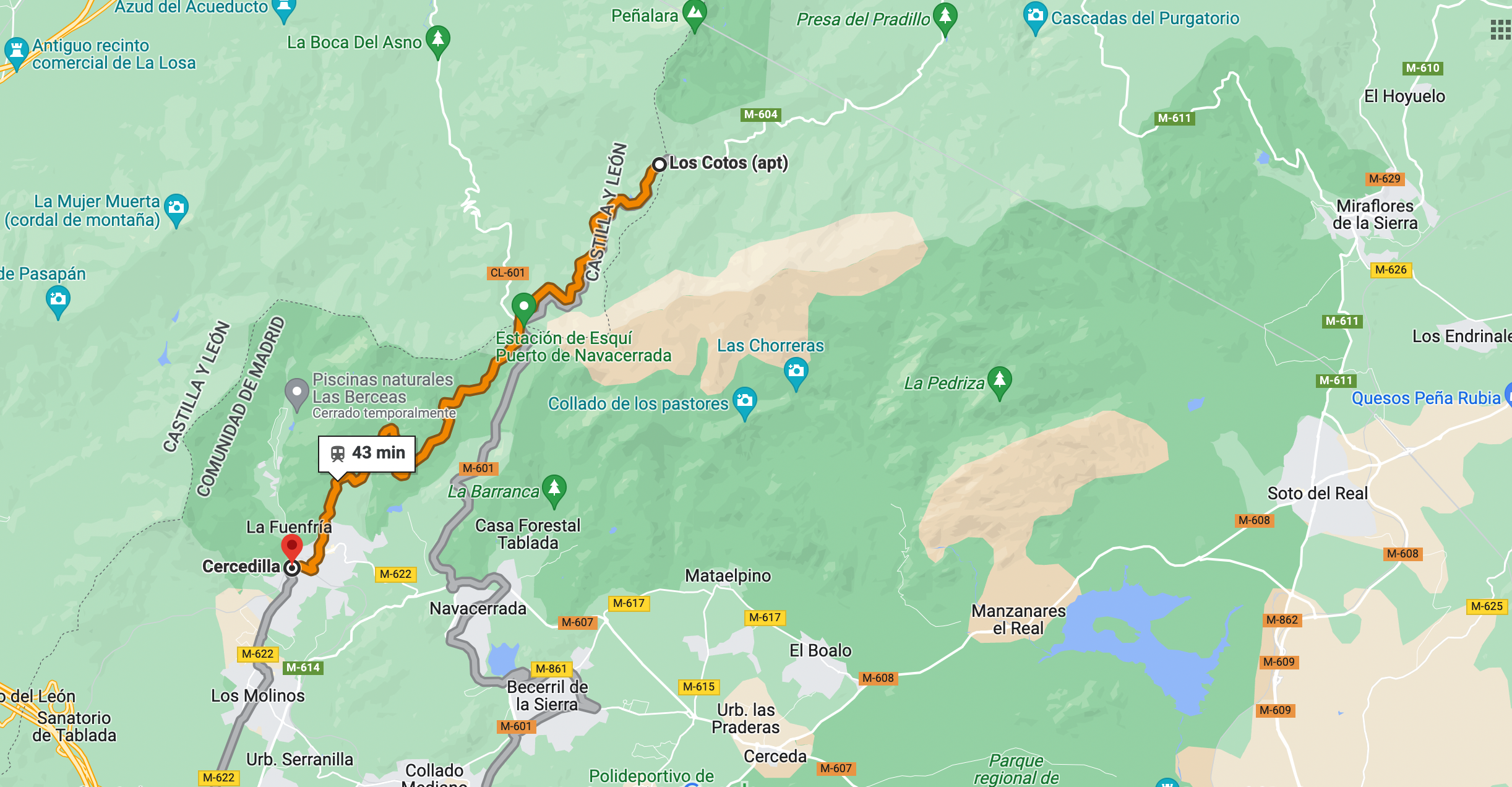Select the Los Cotos (apt) station stop
The height and width of the screenshot is (787, 1512).
pyautogui.click(x=659, y=164)
